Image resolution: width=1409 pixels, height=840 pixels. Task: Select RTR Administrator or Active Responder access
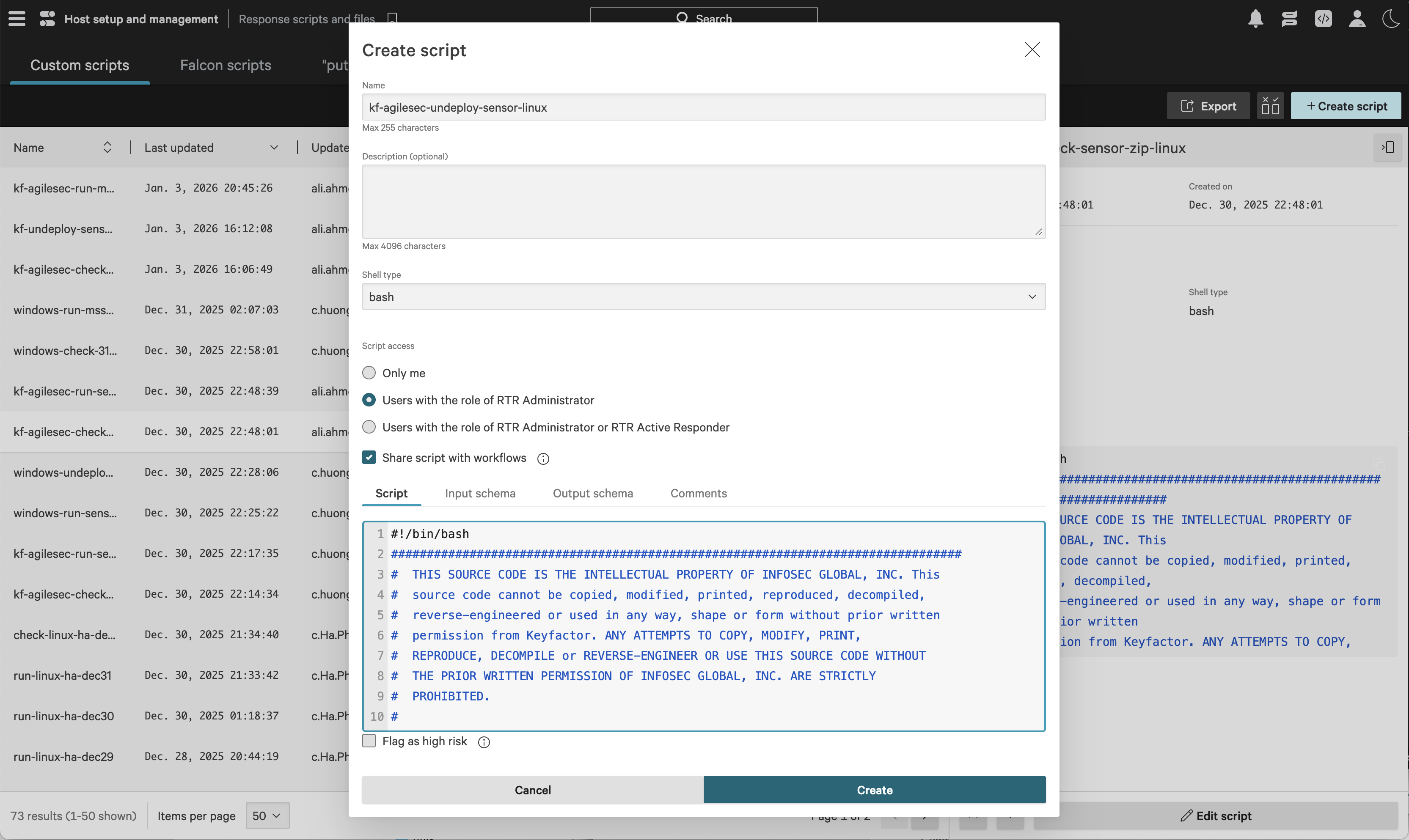[369, 427]
